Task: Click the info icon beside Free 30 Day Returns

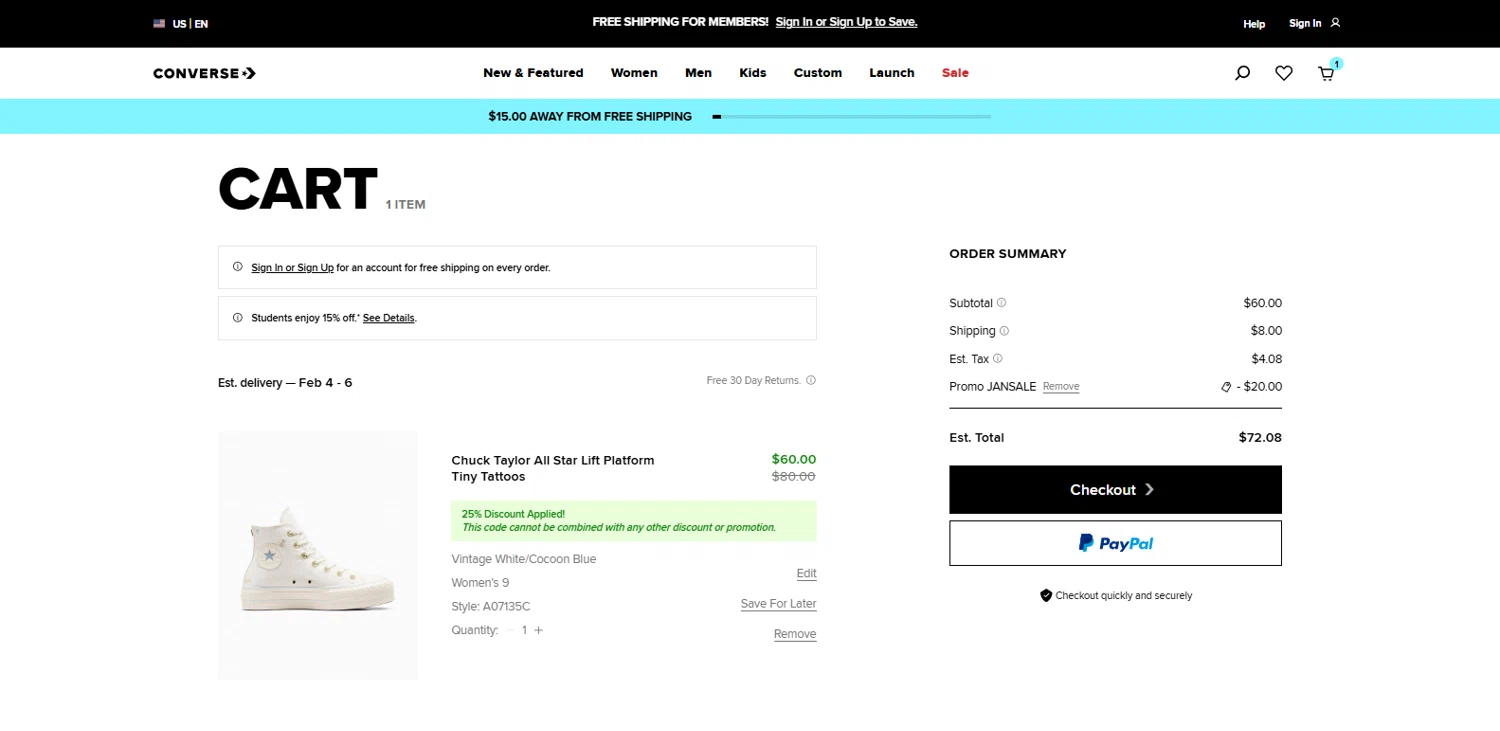Action: pos(811,380)
